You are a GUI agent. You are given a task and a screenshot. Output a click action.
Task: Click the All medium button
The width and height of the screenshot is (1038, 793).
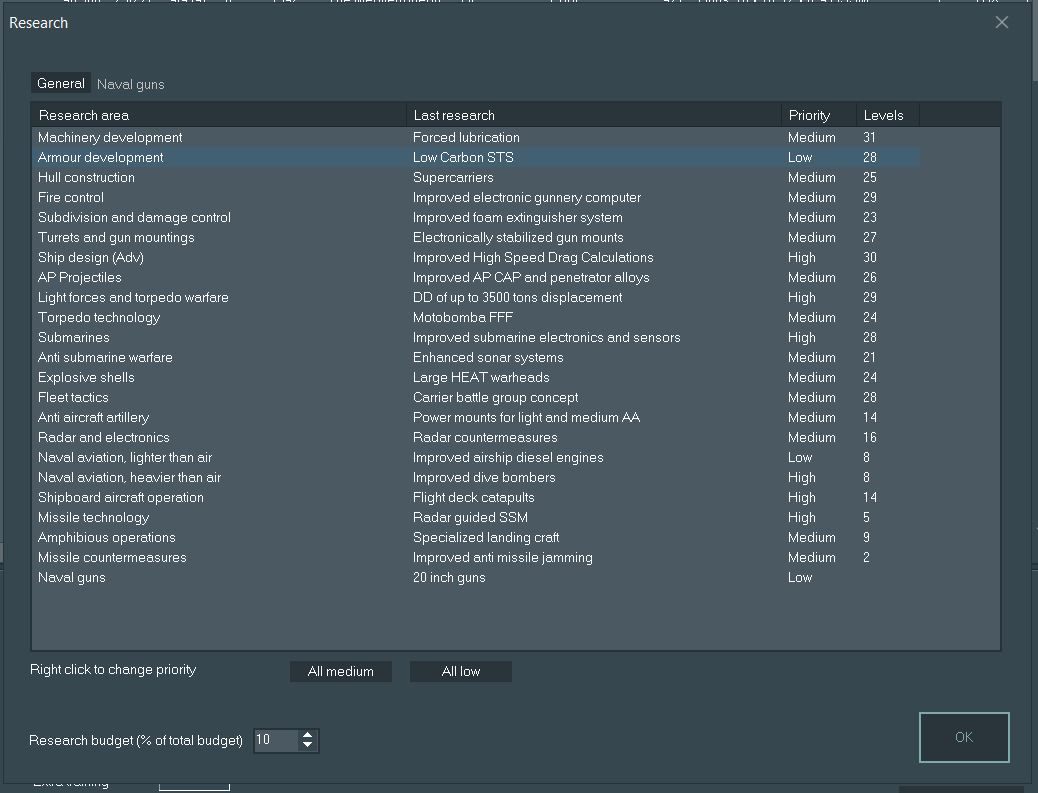point(341,671)
